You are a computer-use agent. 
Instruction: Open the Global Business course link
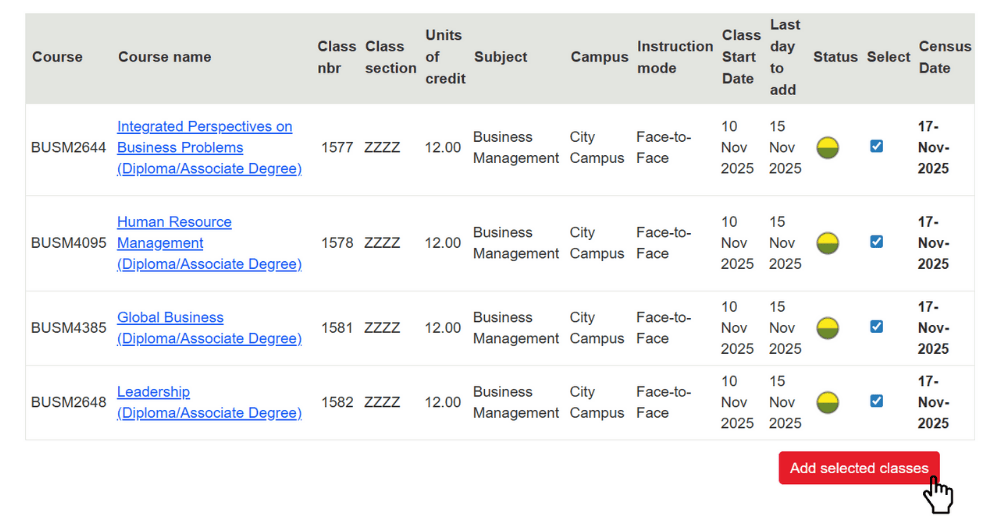[170, 317]
